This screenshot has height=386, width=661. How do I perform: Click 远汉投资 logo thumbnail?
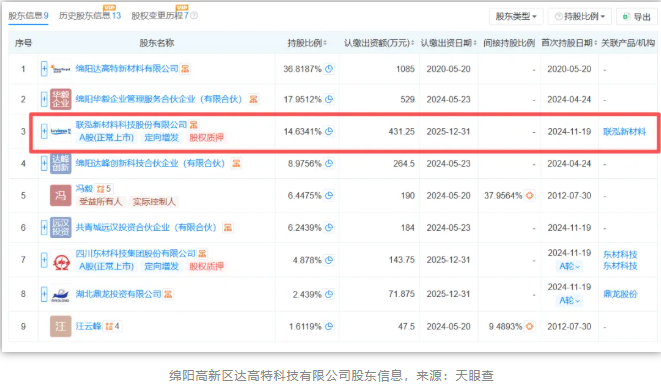(61, 228)
